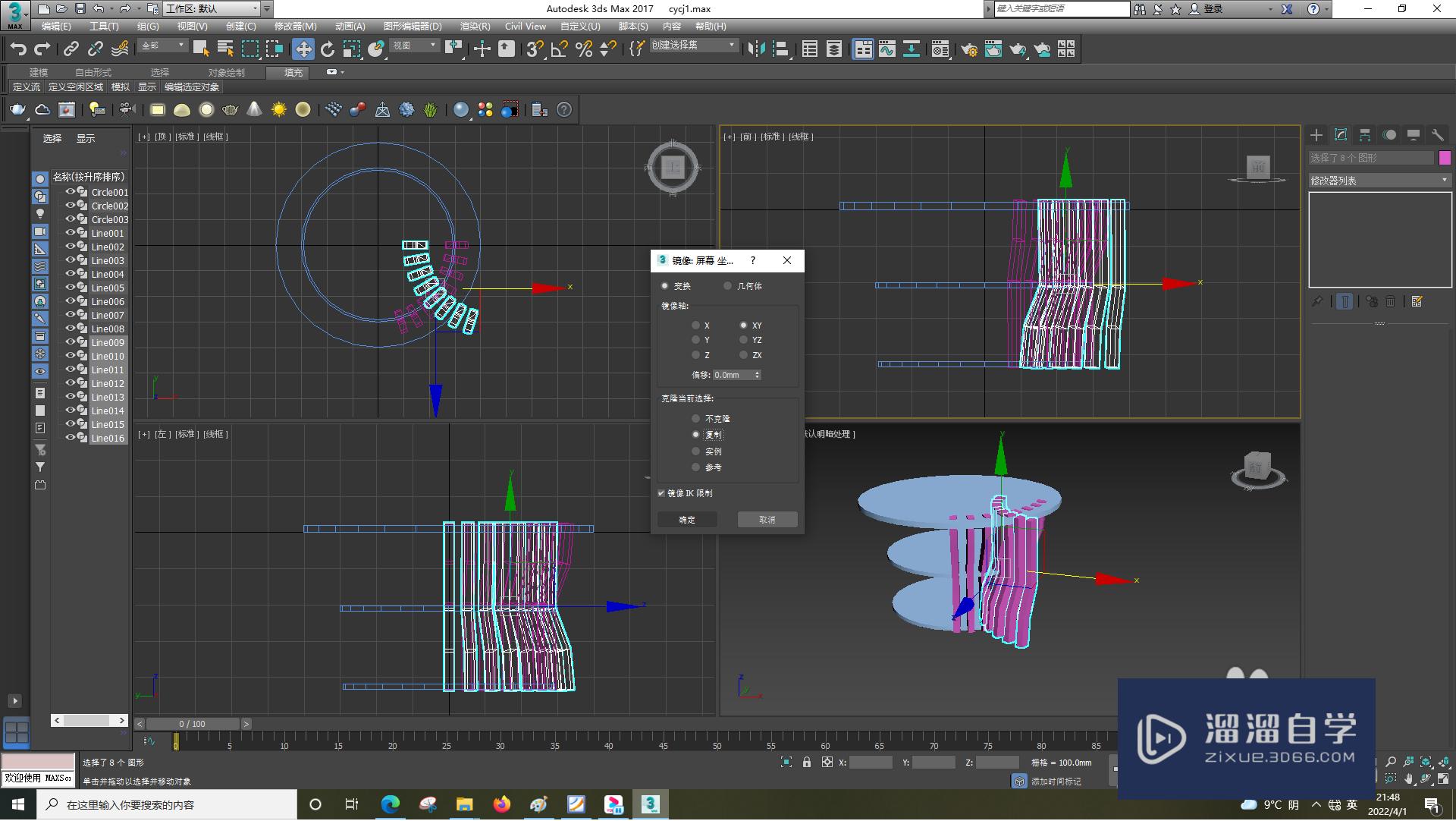This screenshot has height=821, width=1456.
Task: Open top viewport [+] menu label
Action: (144, 137)
